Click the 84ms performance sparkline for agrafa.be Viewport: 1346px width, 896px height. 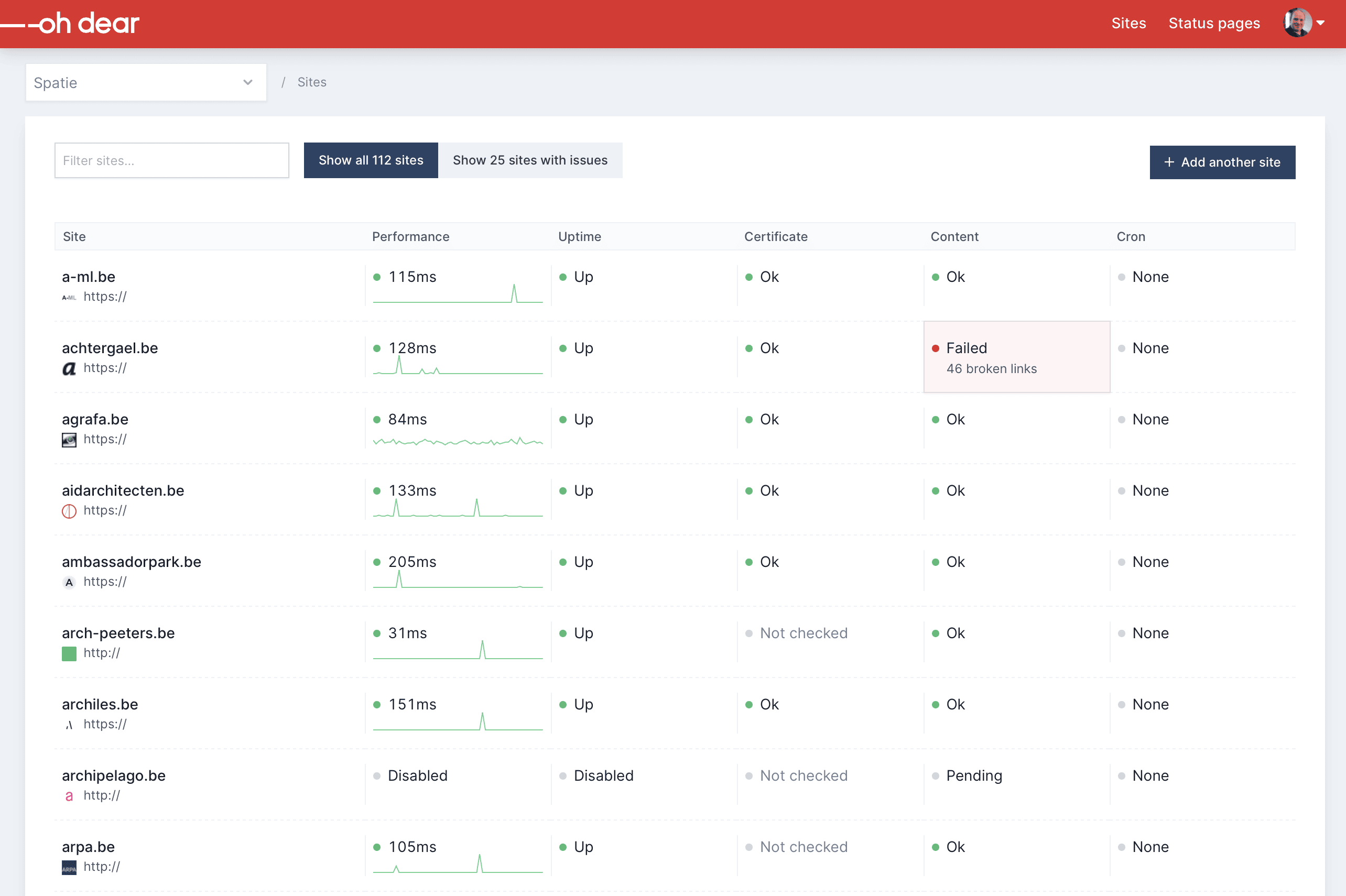[x=458, y=441]
